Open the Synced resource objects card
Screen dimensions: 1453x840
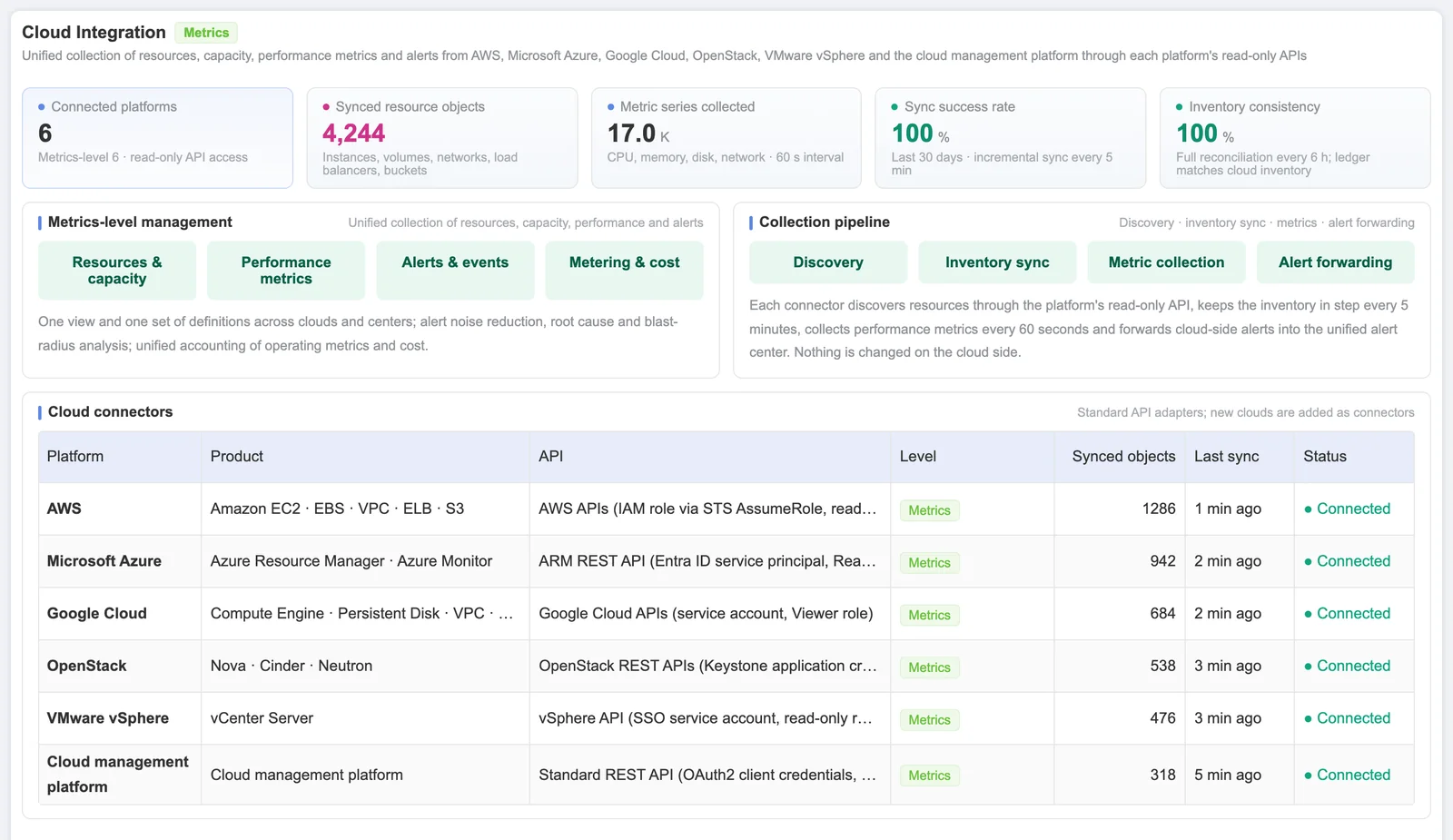[x=441, y=138]
